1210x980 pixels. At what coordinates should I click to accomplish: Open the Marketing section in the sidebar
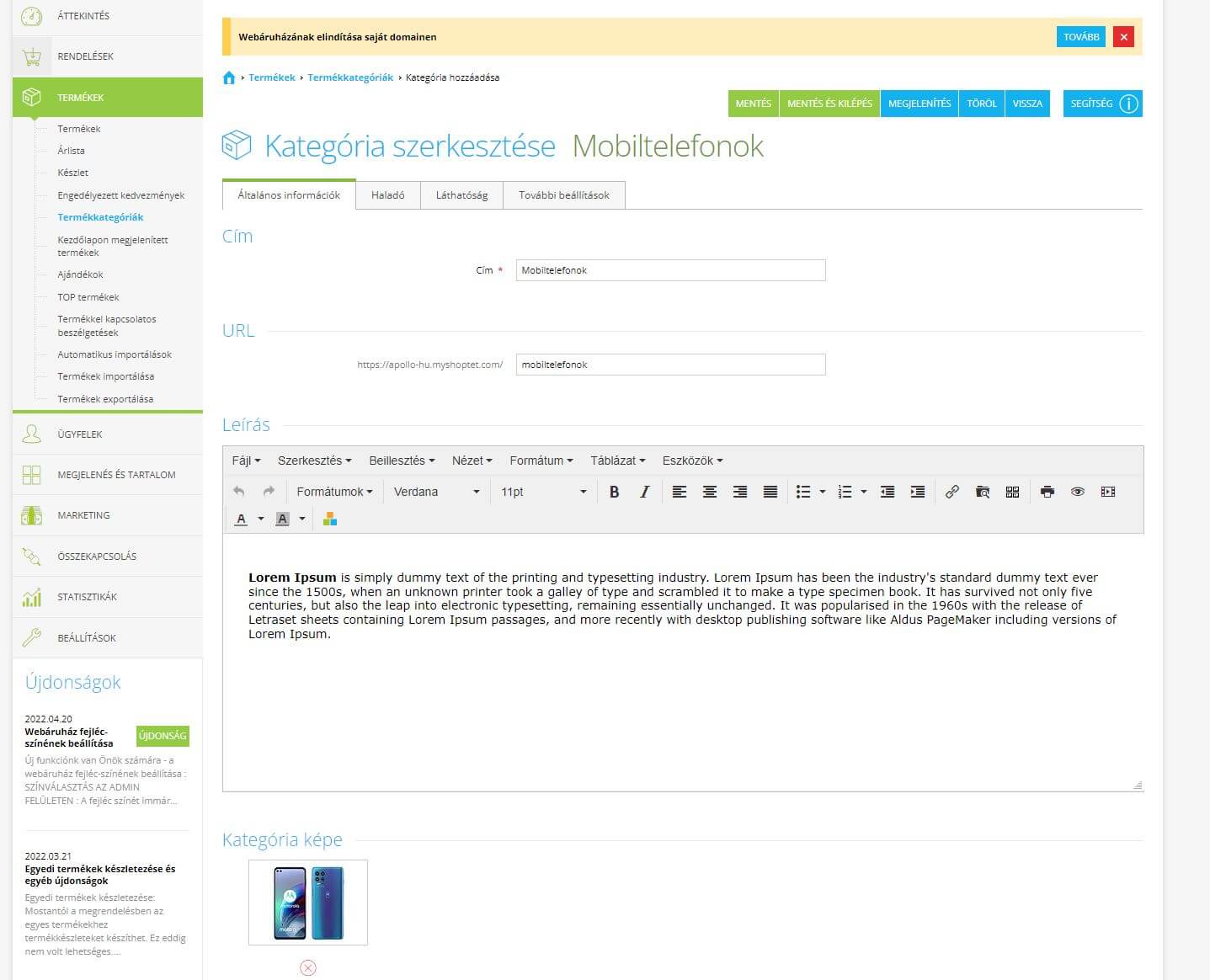108,515
